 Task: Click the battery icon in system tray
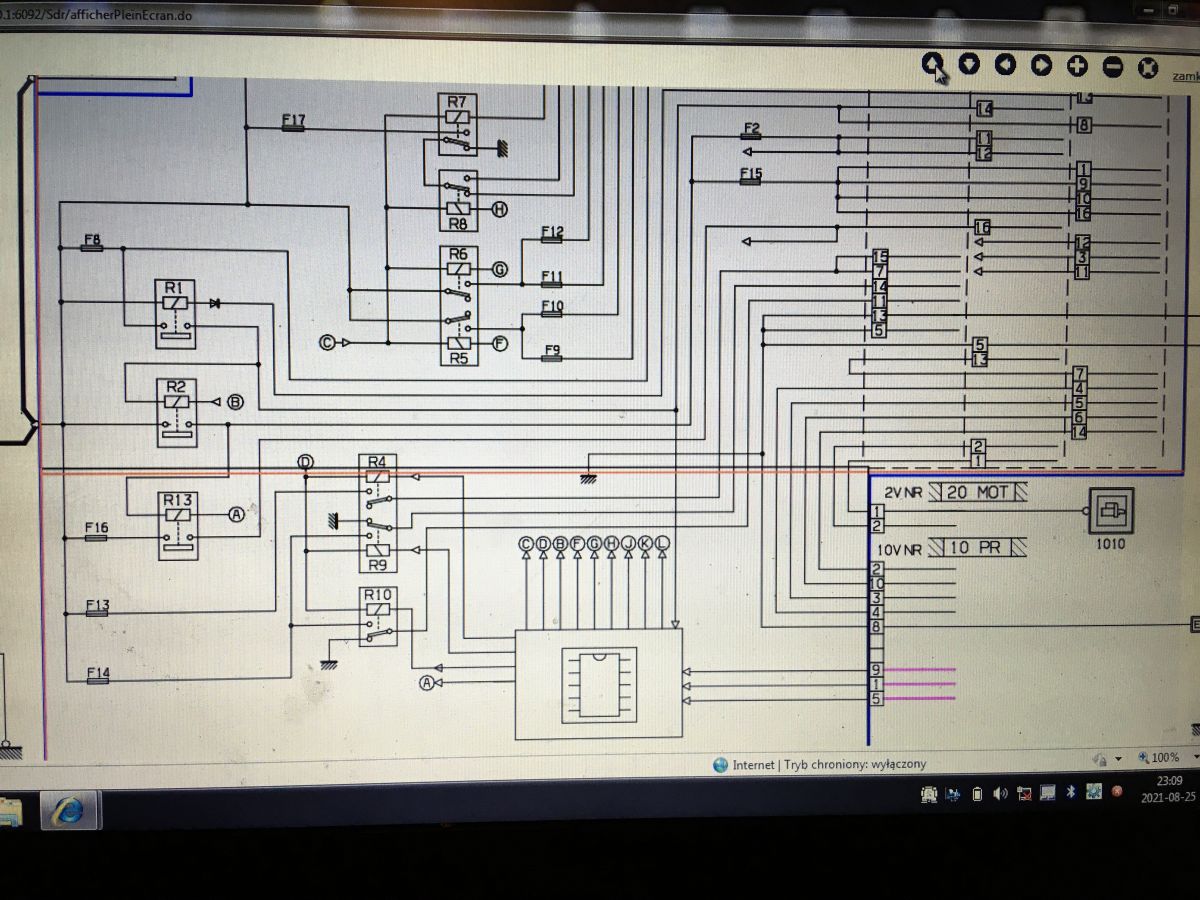click(977, 795)
